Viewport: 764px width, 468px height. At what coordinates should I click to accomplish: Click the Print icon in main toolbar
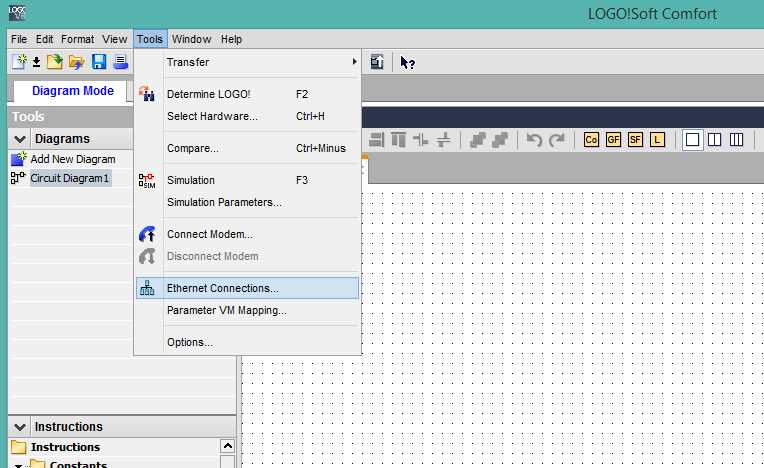tap(120, 62)
